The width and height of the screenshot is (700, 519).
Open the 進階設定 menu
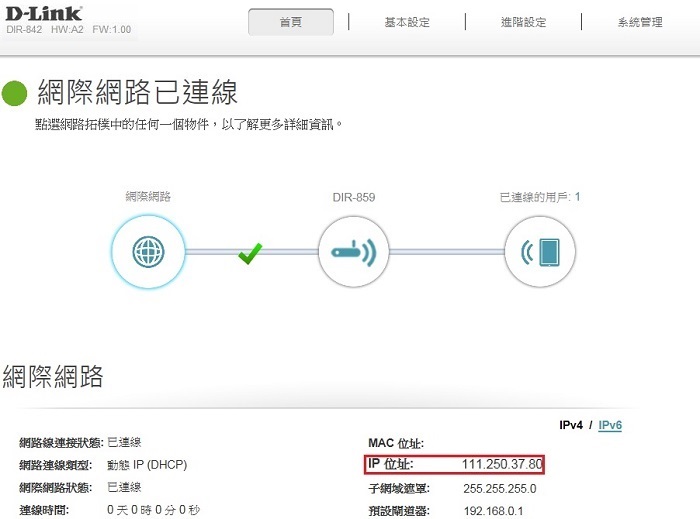pos(523,22)
